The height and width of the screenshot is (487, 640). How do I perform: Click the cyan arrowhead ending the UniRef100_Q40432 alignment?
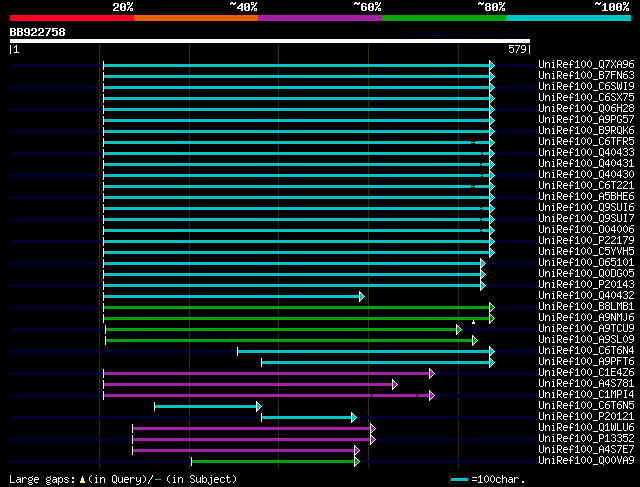coord(362,296)
